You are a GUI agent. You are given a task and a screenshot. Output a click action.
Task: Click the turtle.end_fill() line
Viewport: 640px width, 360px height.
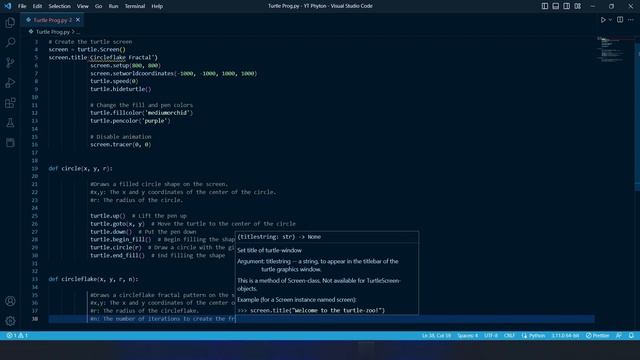coord(118,256)
